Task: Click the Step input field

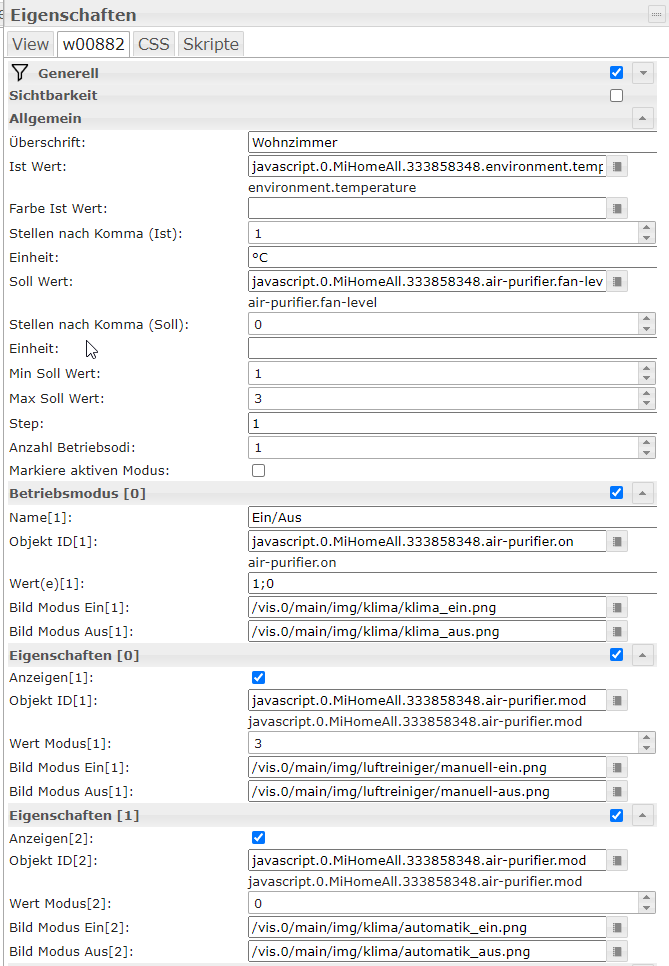Action: [453, 424]
